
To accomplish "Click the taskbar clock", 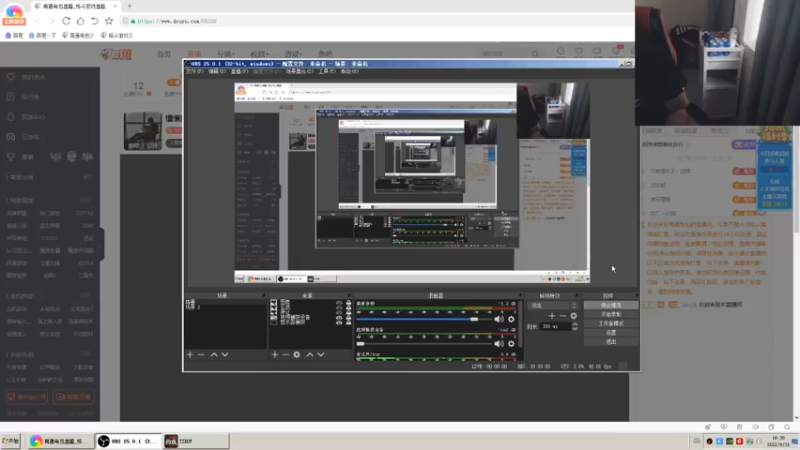I will tap(779, 441).
